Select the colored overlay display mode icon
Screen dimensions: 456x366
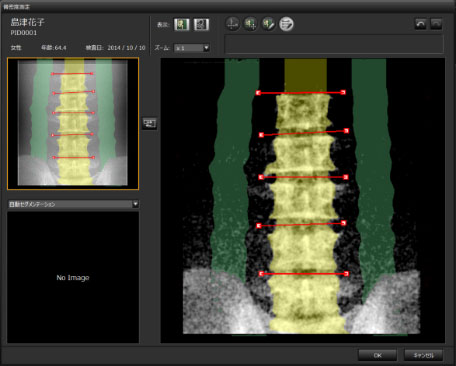coord(182,24)
